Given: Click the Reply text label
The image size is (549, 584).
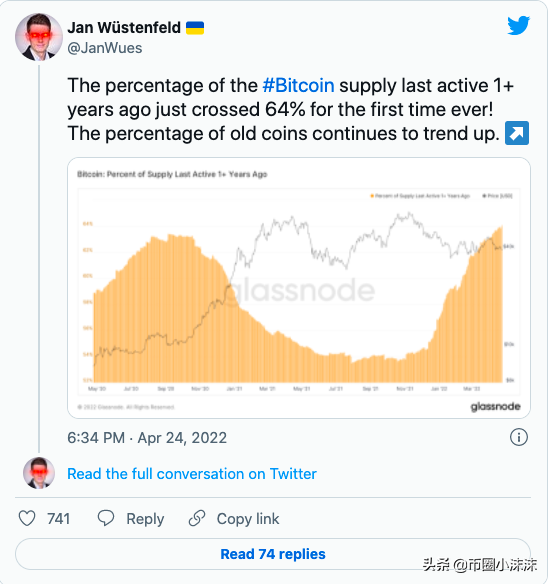Looking at the screenshot, I should point(145,519).
